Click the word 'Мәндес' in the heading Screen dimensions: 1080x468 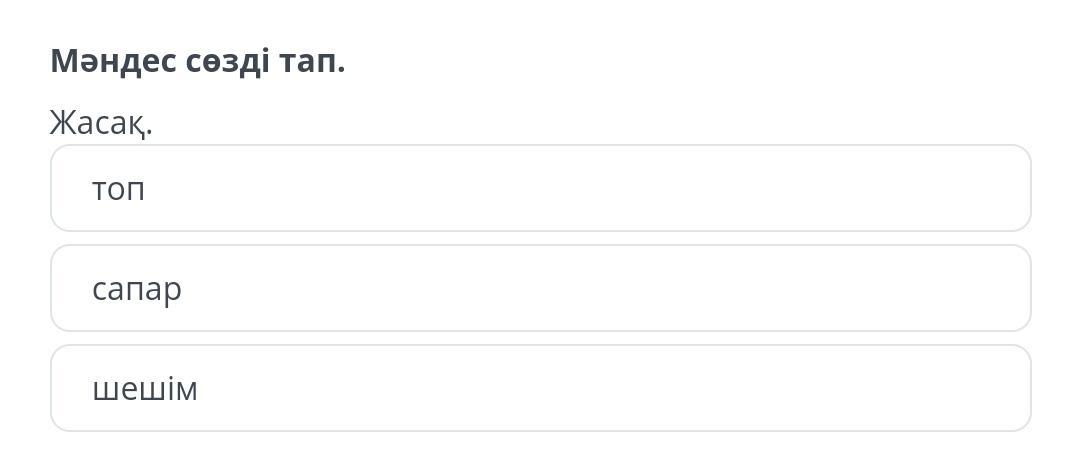click(112, 61)
